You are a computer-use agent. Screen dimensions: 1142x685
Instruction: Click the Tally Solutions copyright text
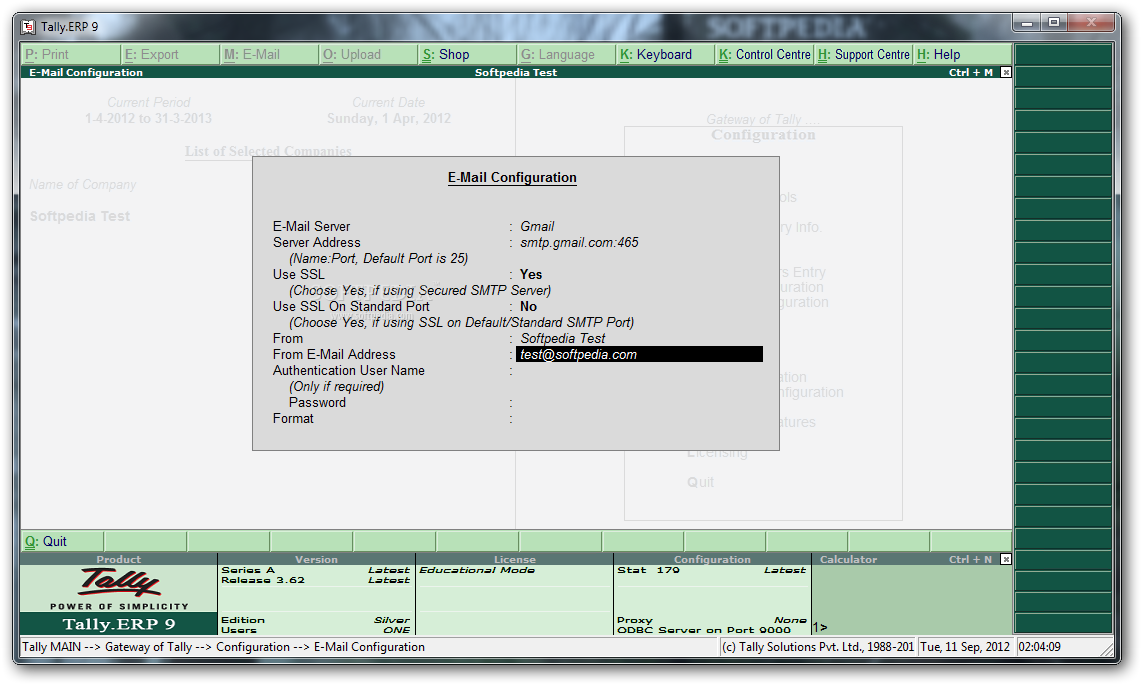click(817, 646)
